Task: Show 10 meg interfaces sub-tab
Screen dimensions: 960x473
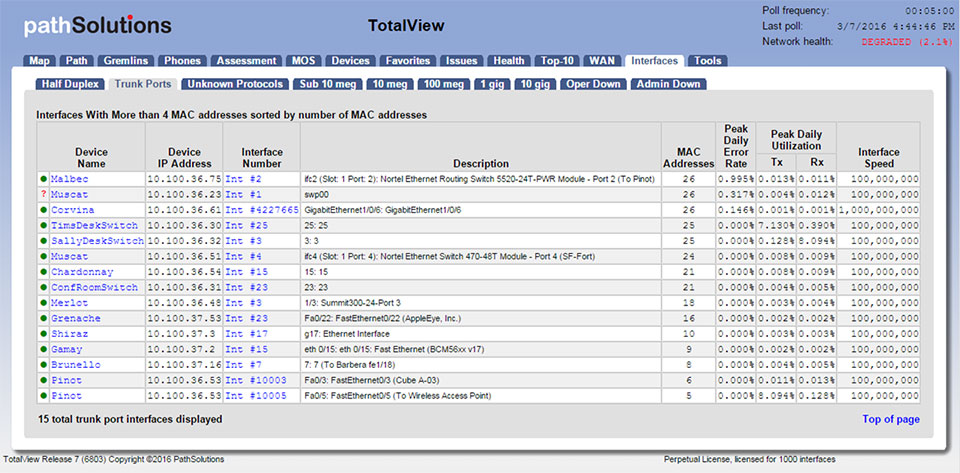Action: click(390, 84)
